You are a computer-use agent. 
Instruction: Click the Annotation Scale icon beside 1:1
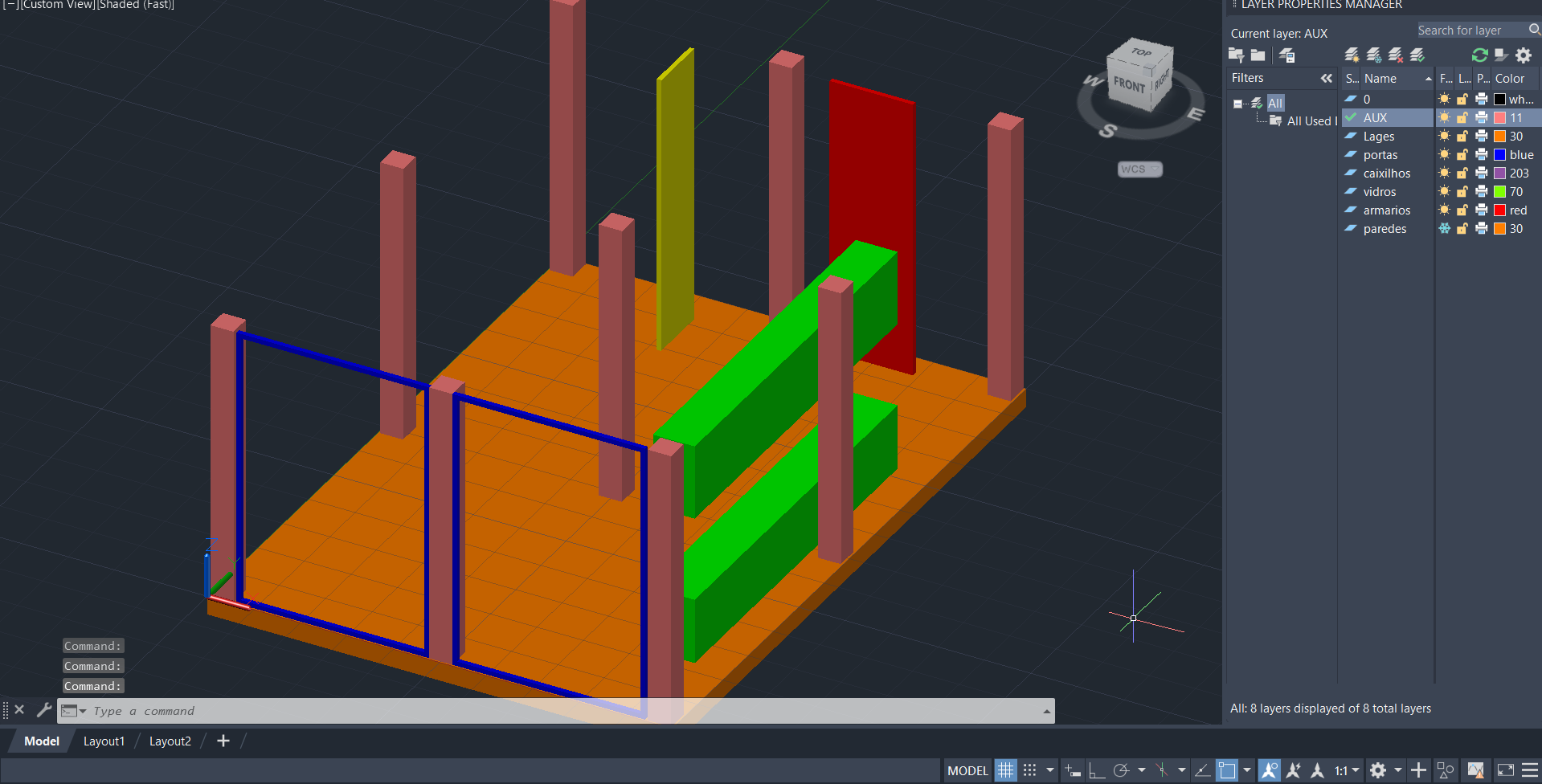1317,770
